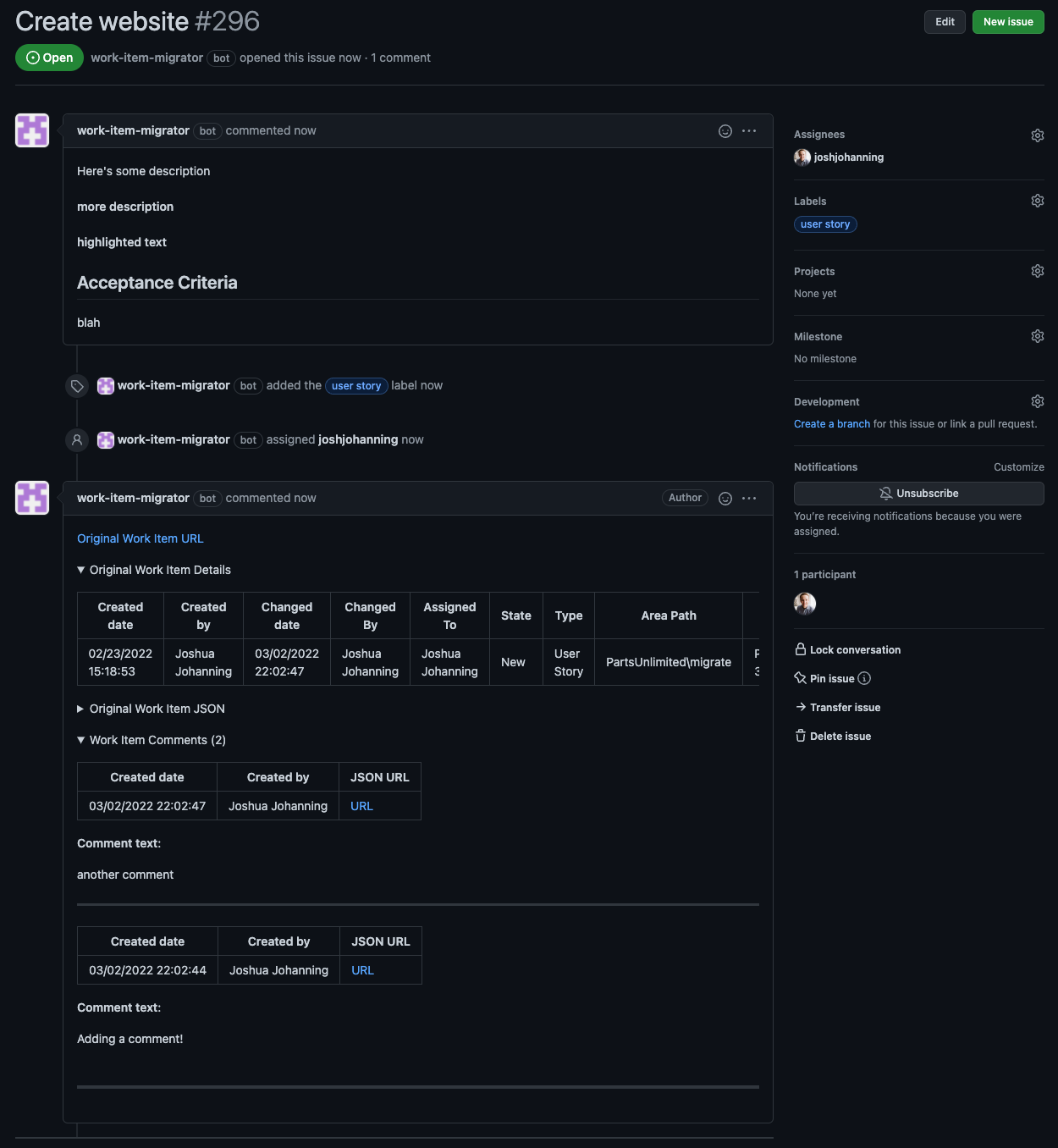1058x1148 pixels.
Task: Click the participant avatar thumbnail
Action: pos(805,604)
